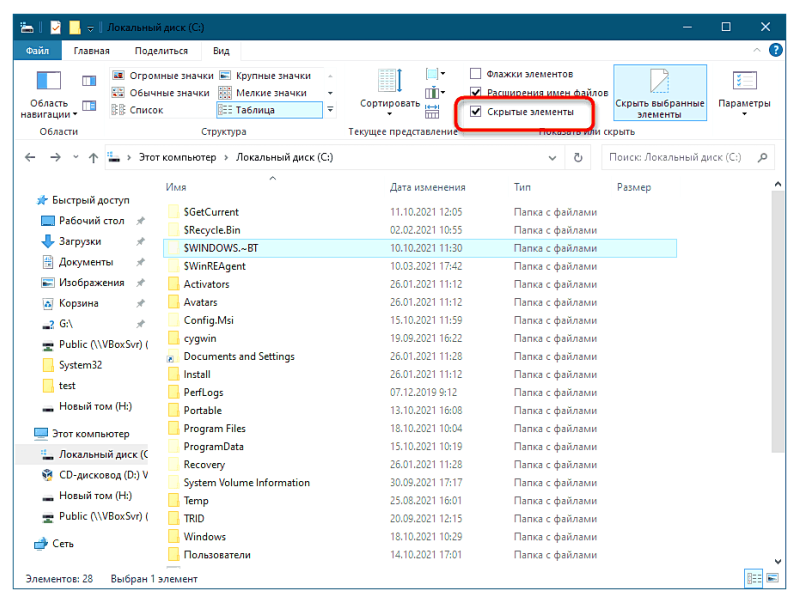800x603 pixels.
Task: Toggle the Details pane icon
Action: (x=89, y=106)
